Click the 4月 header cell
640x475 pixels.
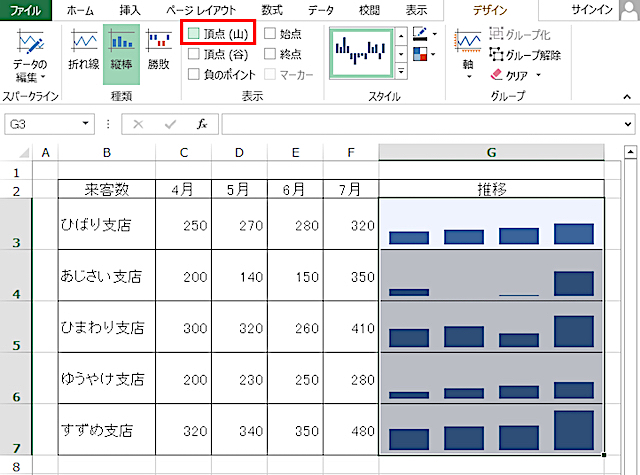click(183, 189)
